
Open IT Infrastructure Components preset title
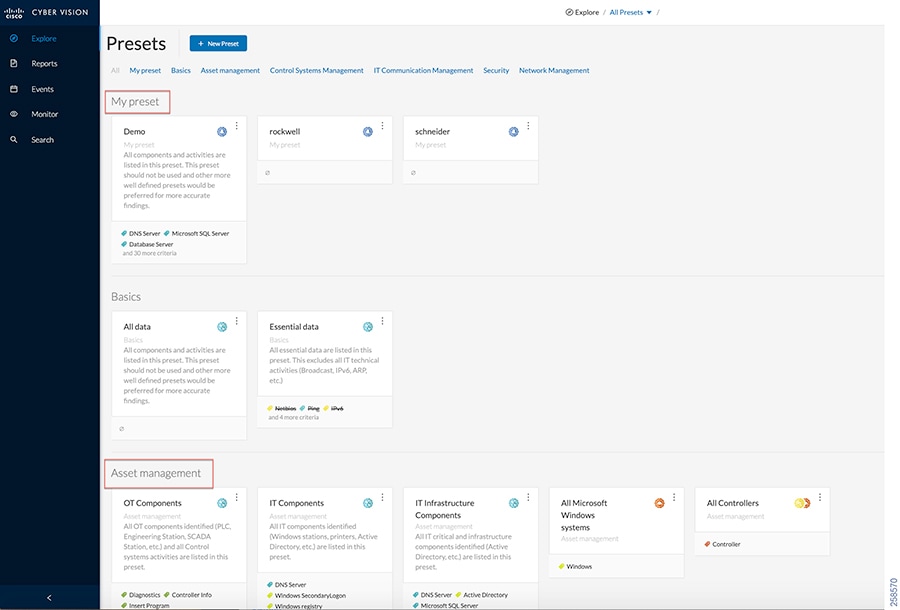point(445,509)
